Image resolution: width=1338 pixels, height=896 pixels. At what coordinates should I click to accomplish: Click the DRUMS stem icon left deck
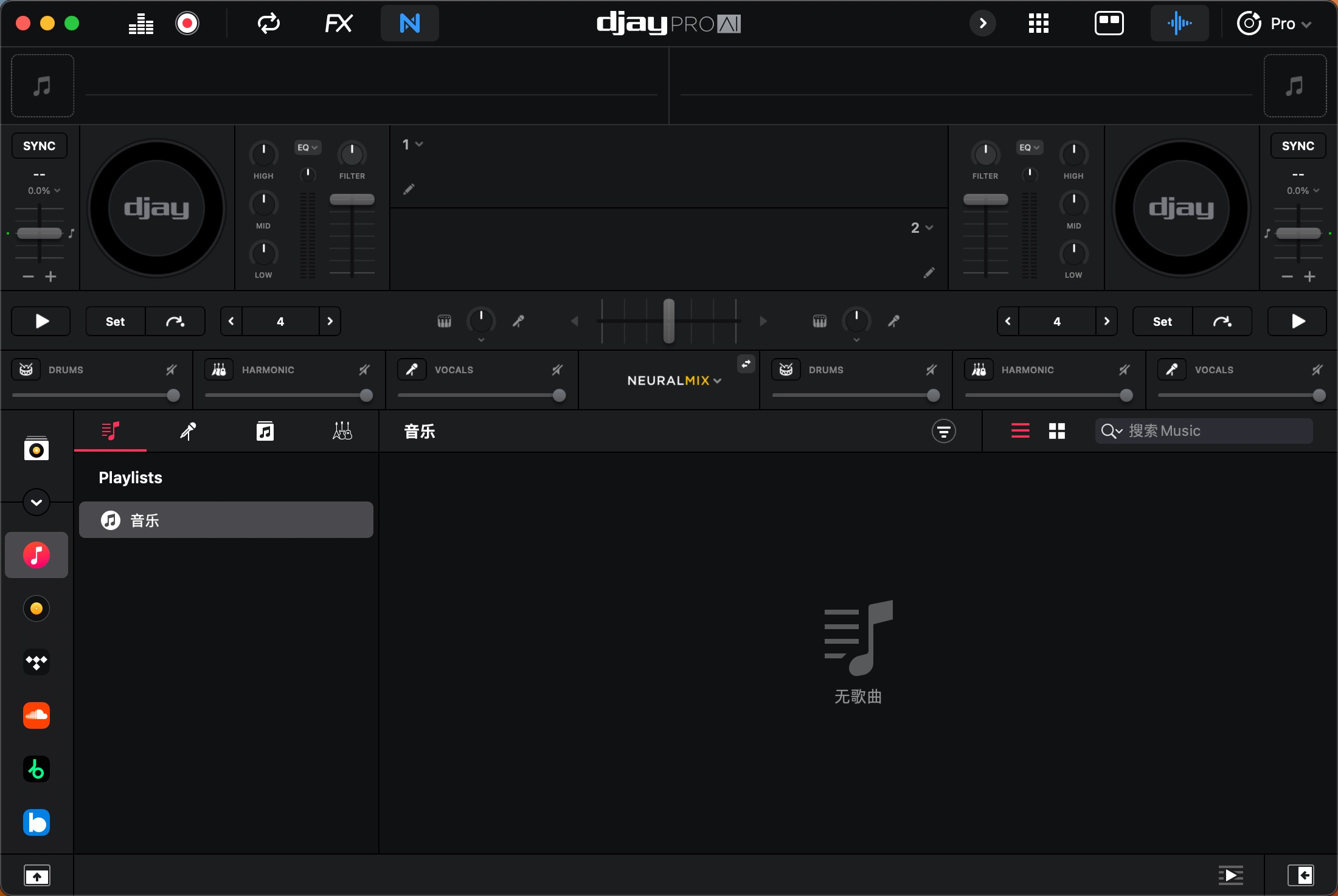click(x=26, y=369)
